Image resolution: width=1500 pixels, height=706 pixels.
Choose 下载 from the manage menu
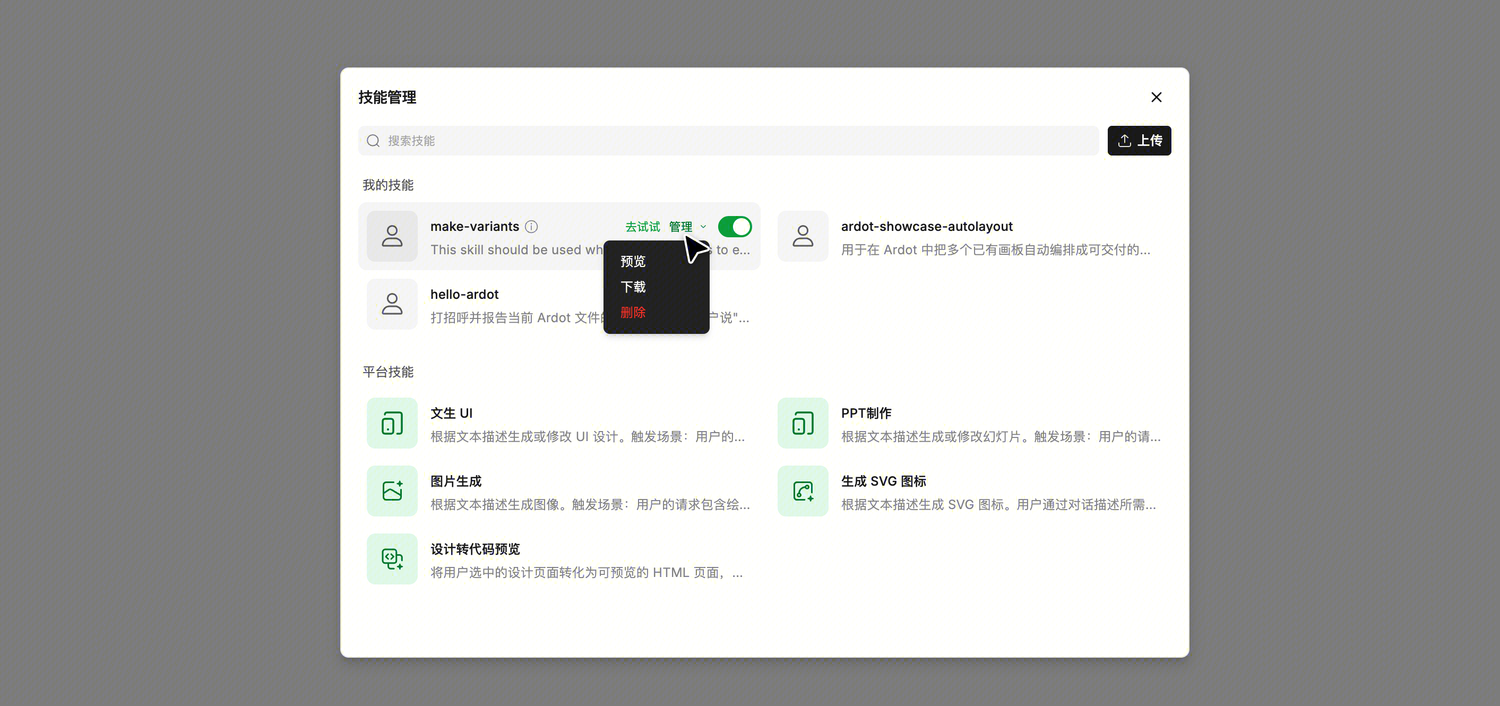coord(633,287)
